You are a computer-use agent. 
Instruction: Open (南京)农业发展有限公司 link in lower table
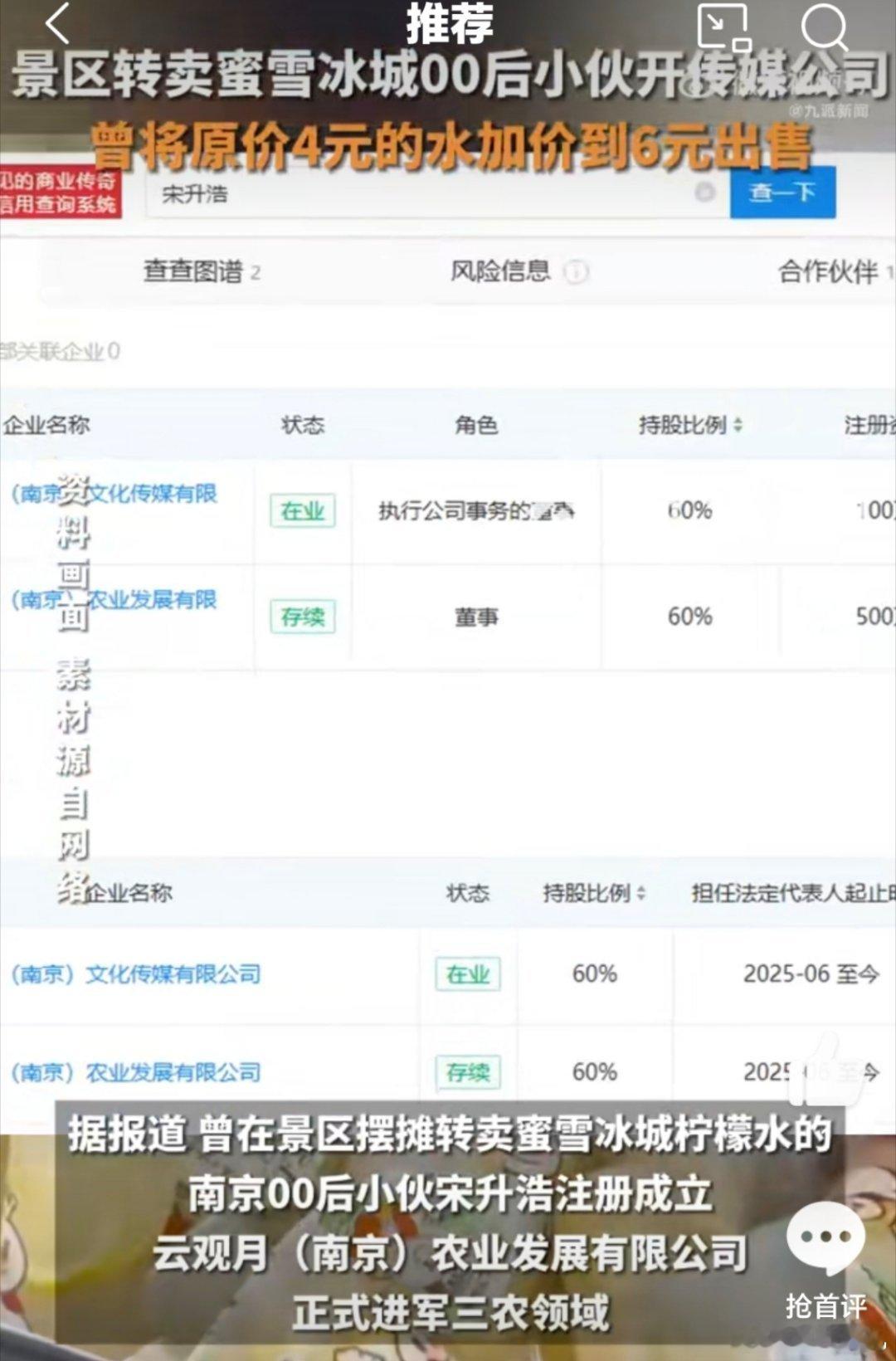135,1072
